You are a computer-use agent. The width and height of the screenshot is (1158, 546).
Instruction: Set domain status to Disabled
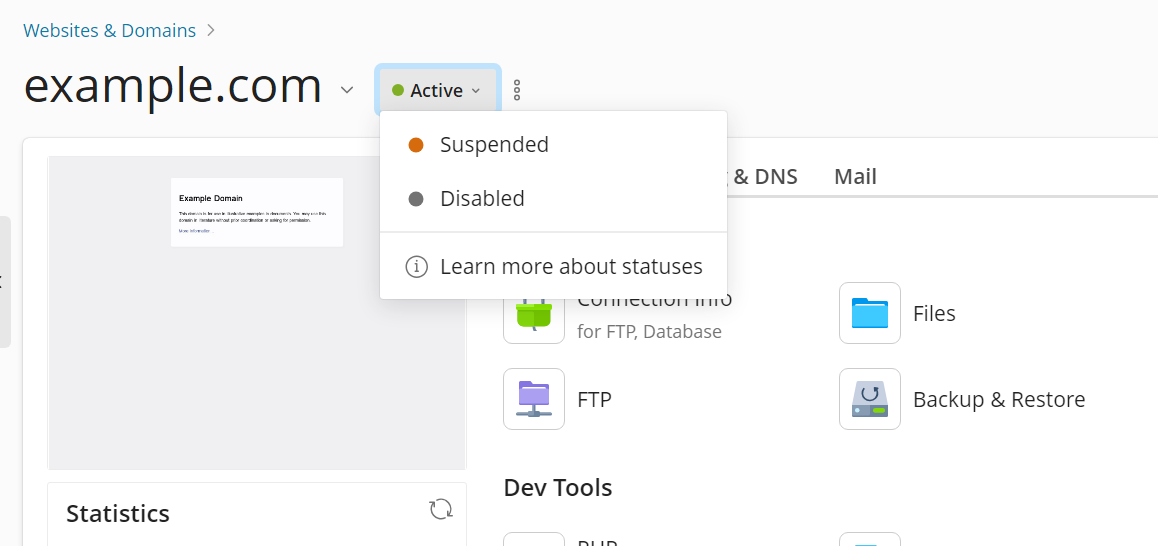(x=482, y=199)
